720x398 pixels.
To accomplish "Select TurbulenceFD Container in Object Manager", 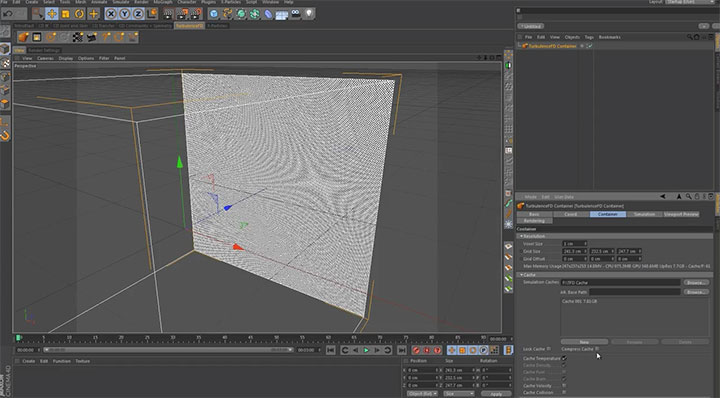I will (552, 46).
